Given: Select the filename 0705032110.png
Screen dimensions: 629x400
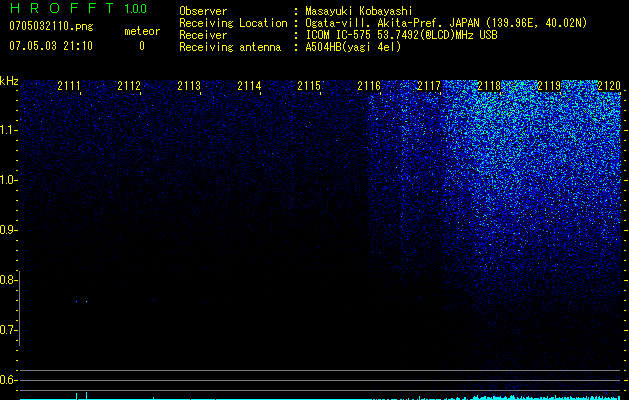Looking at the screenshot, I should tap(51, 27).
